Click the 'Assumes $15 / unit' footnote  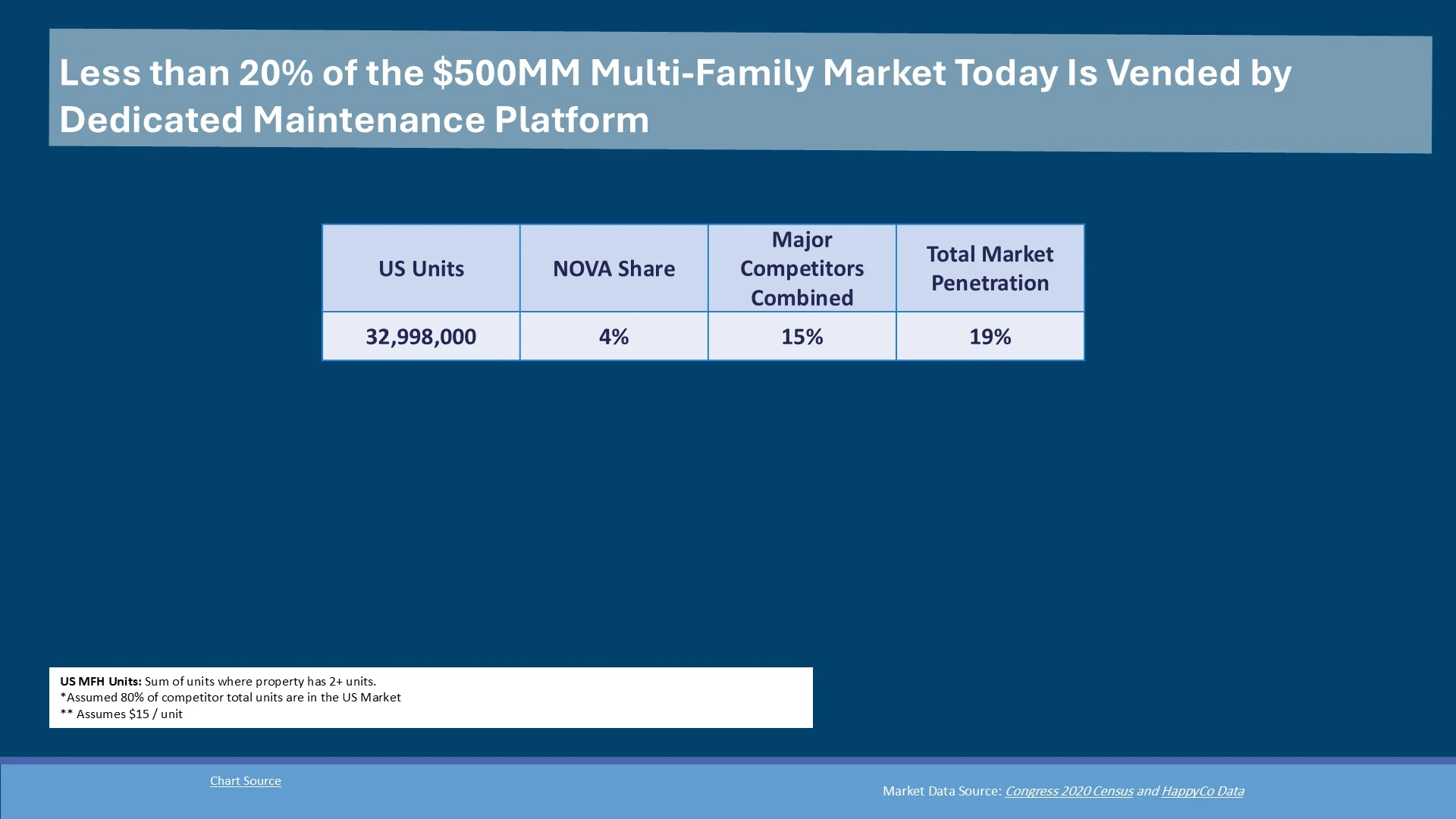(x=129, y=714)
